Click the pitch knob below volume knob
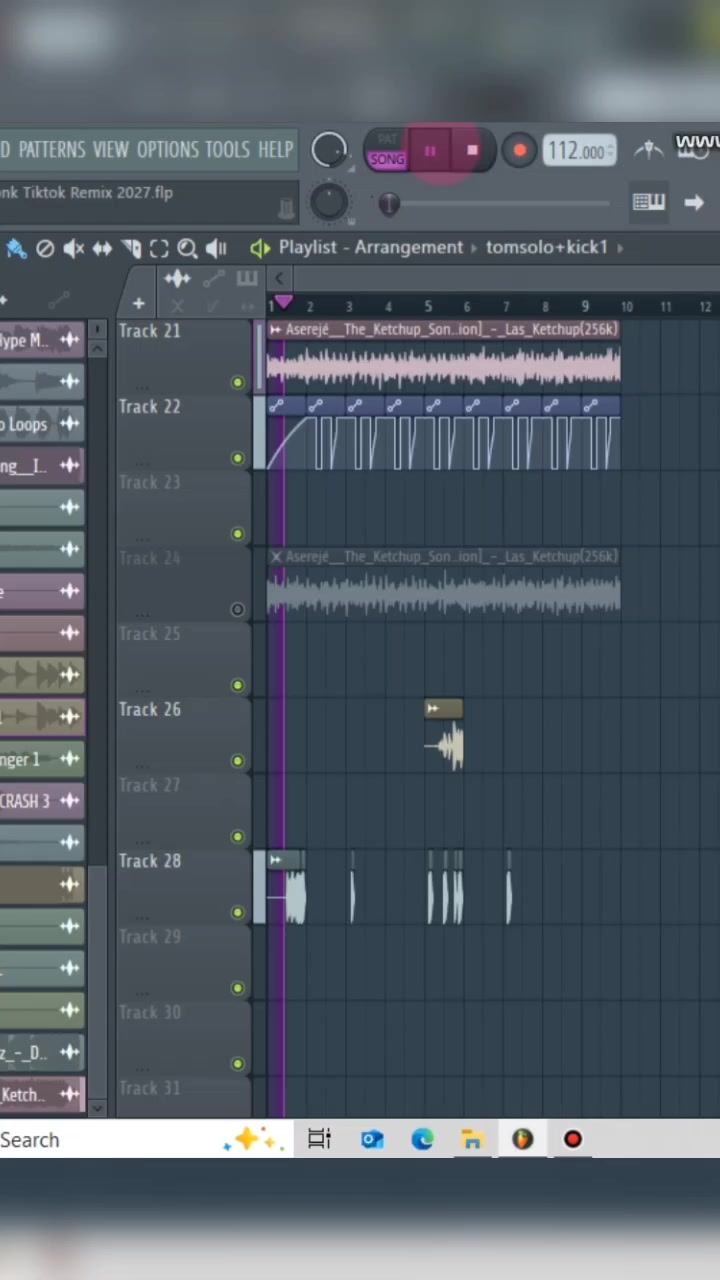Viewport: 720px width, 1280px height. click(x=329, y=202)
